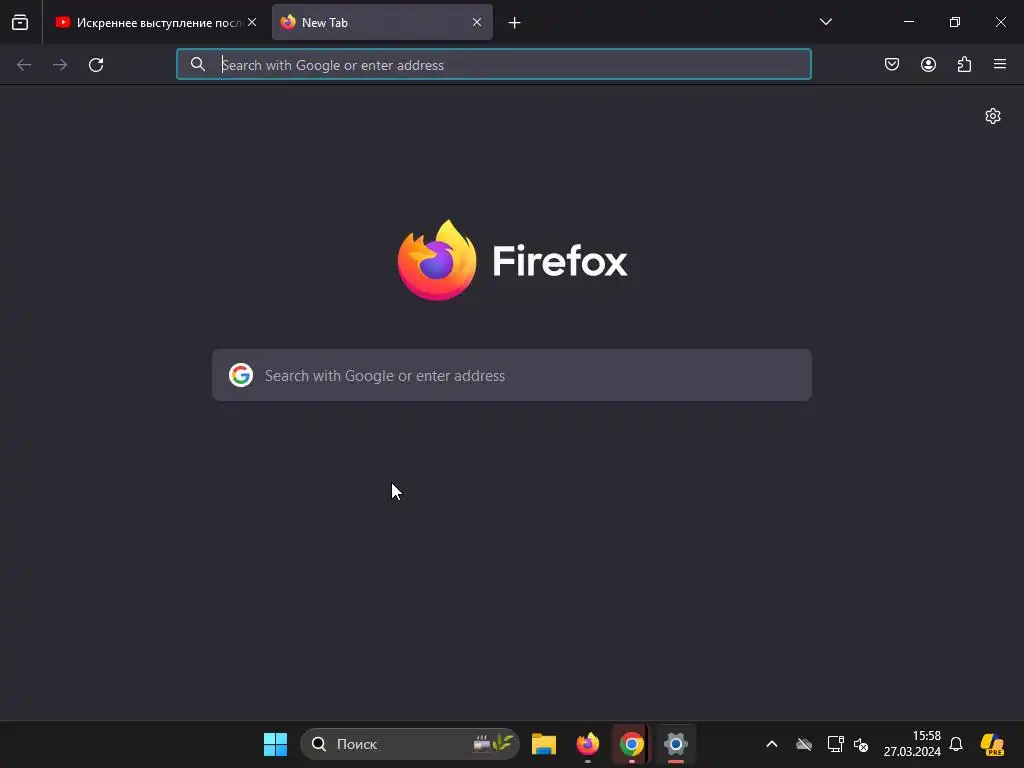Click Firefox icon in taskbar
1024x768 pixels.
588,744
